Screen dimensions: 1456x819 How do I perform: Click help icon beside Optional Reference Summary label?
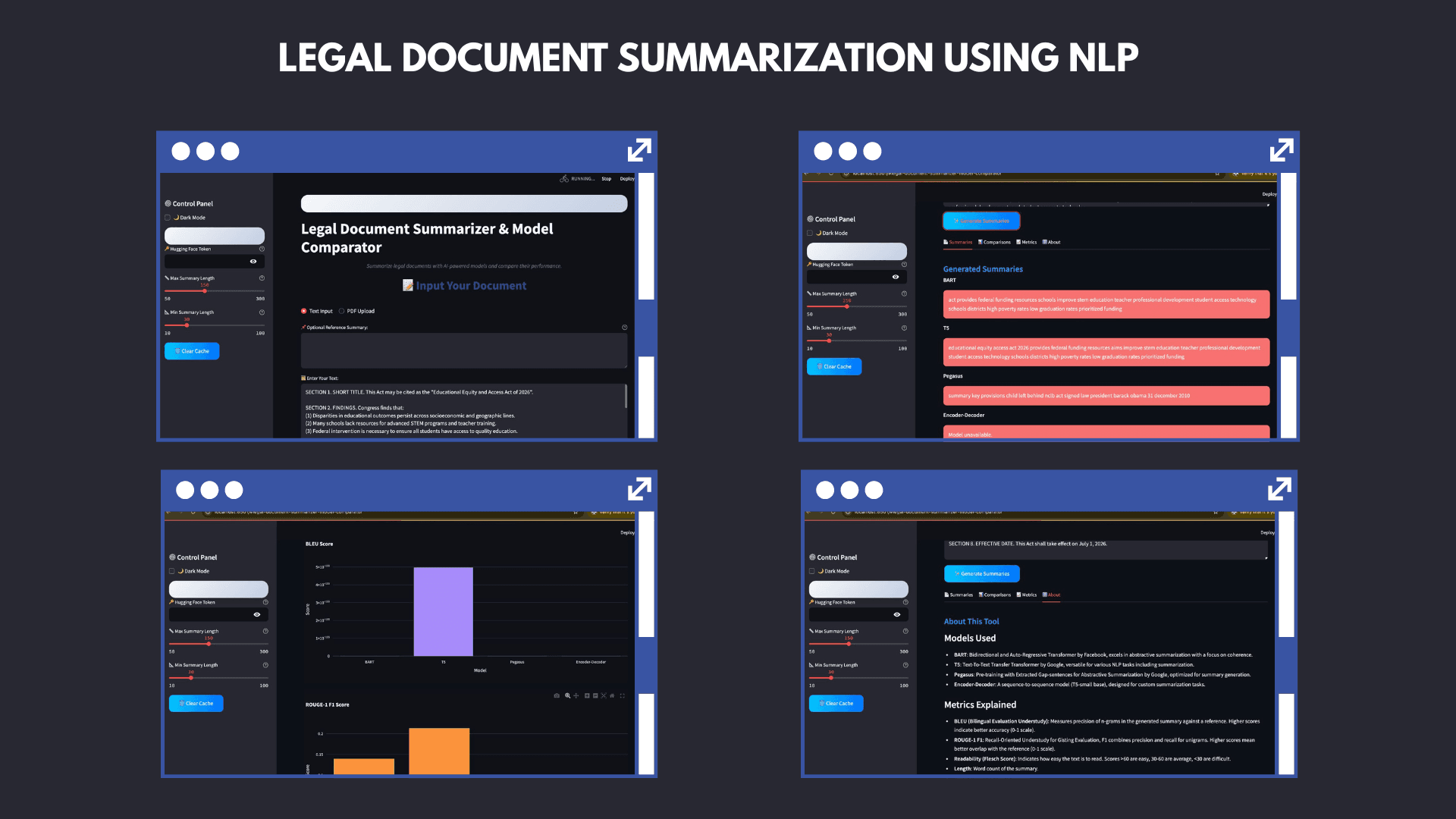coord(624,328)
